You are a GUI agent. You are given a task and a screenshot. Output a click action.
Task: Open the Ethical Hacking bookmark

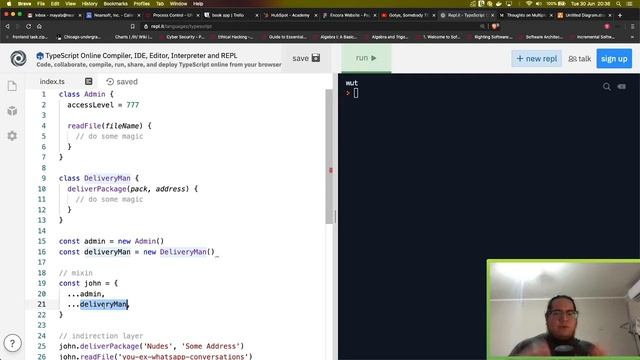pyautogui.click(x=232, y=37)
